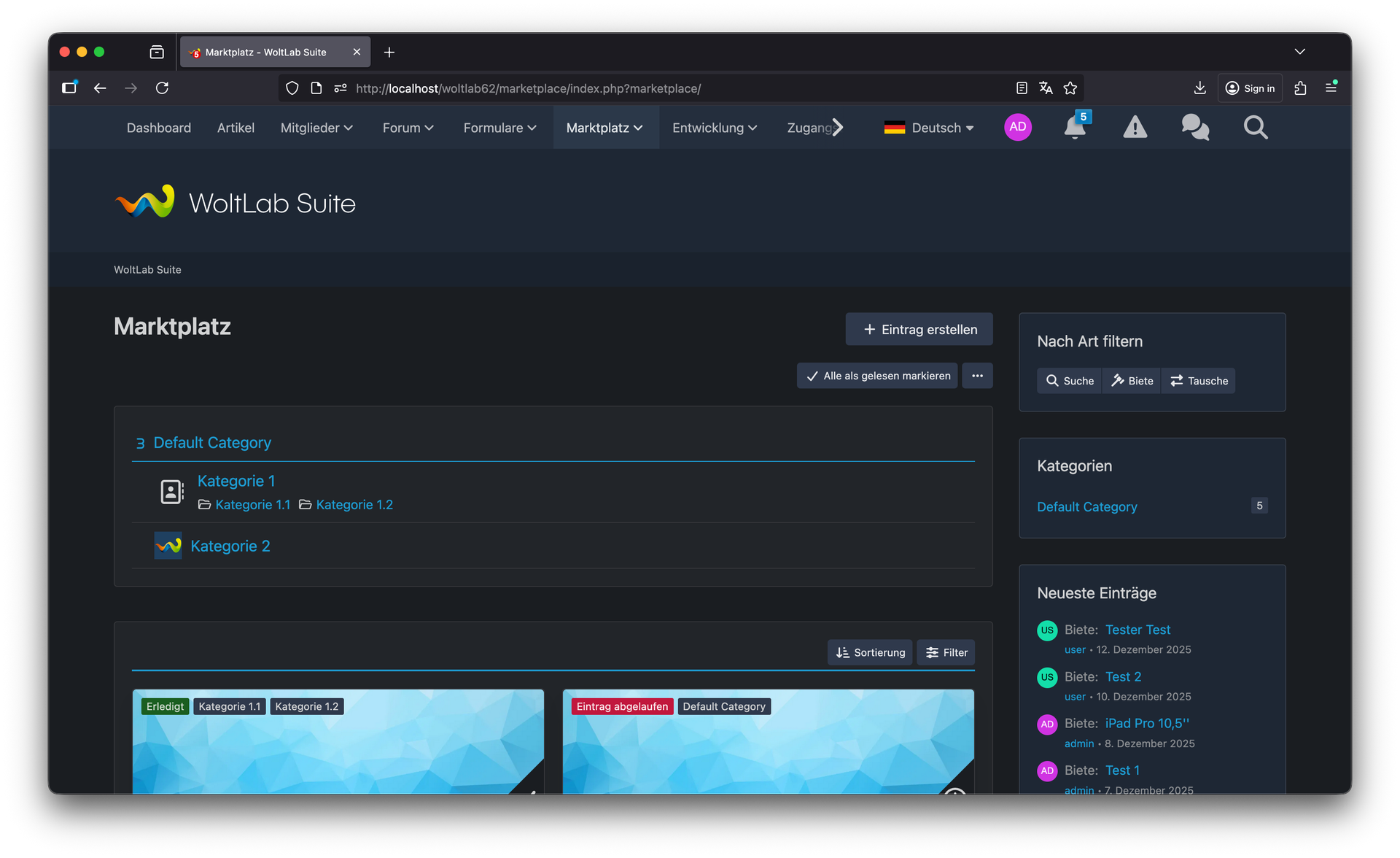Click the Kategorie 2 logo icon
Viewport: 1400px width, 858px height.
(168, 546)
